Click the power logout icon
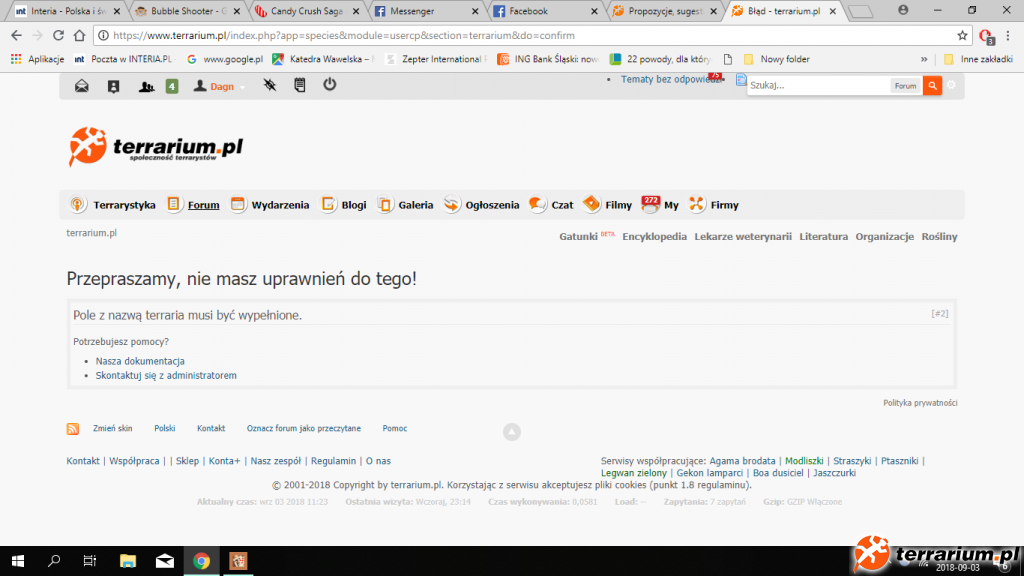Viewport: 1024px width, 576px height. [x=329, y=86]
